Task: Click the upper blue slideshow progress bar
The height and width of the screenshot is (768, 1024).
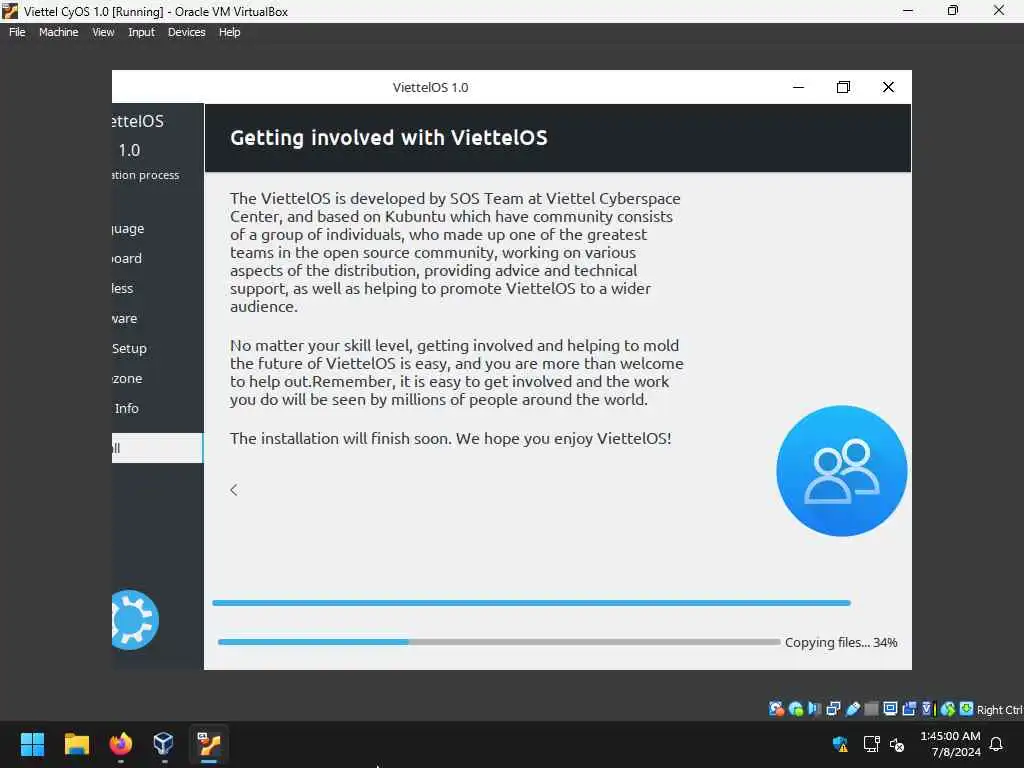Action: click(532, 603)
